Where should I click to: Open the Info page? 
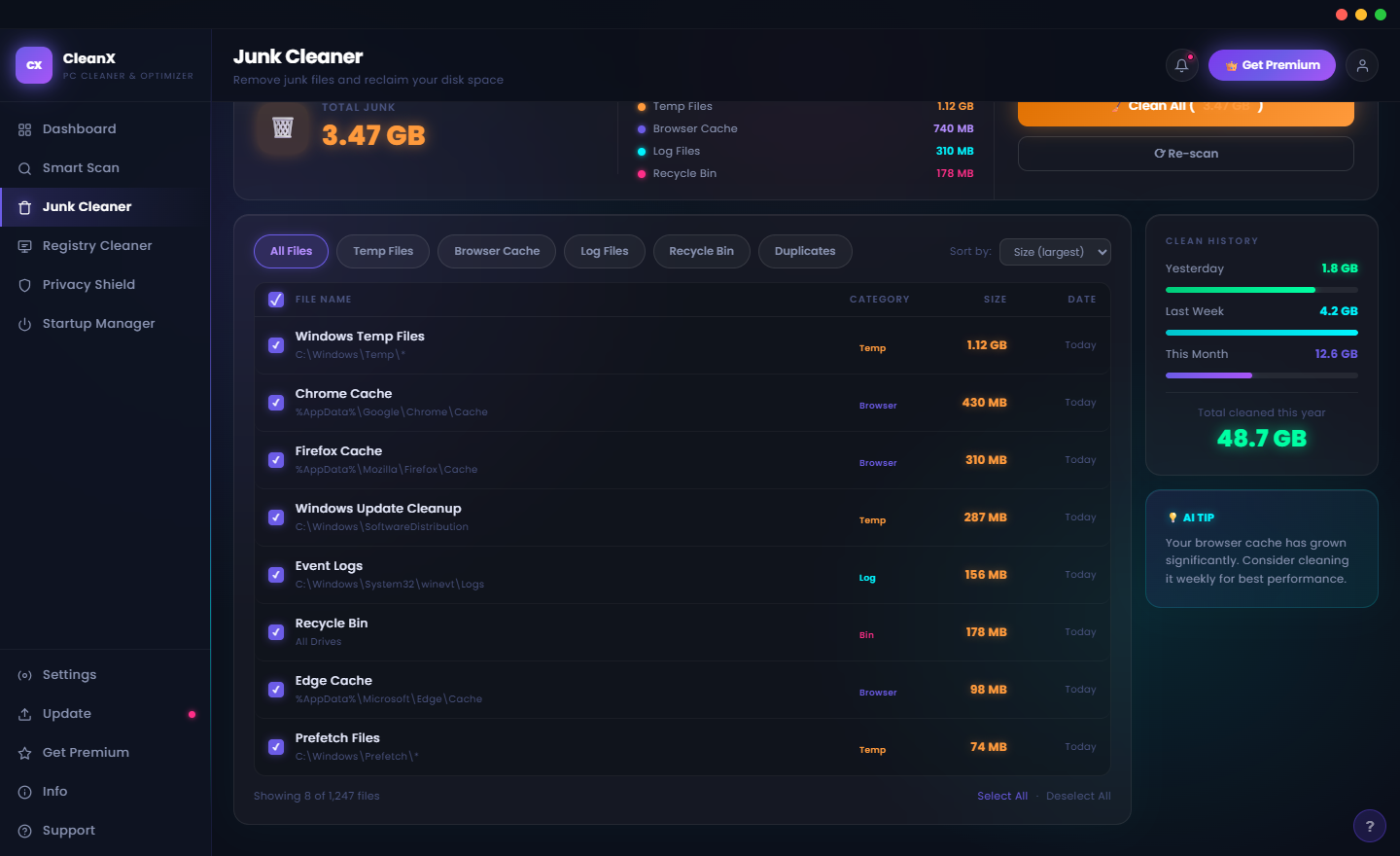point(105,792)
